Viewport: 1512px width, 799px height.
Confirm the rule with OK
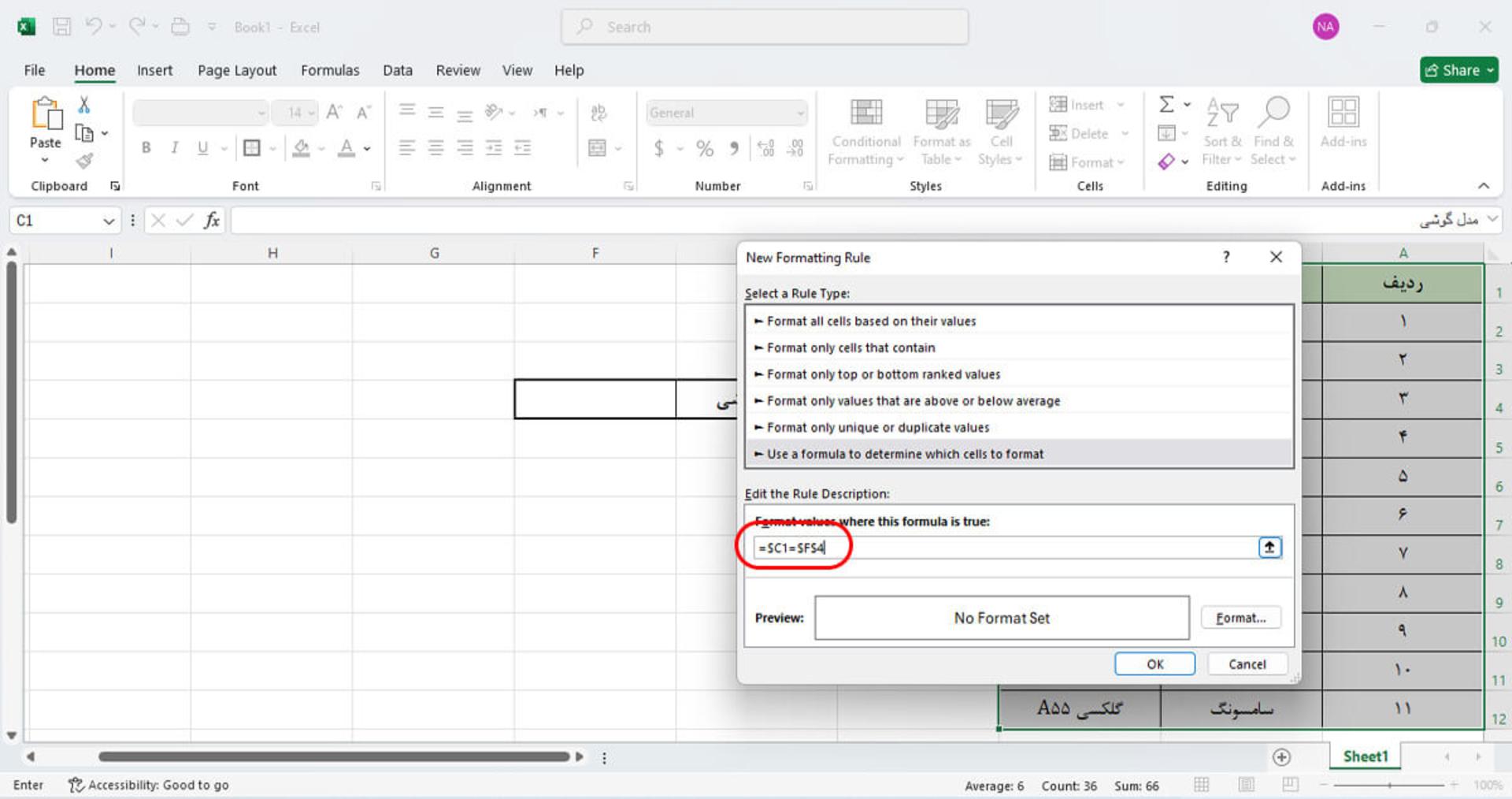point(1154,663)
